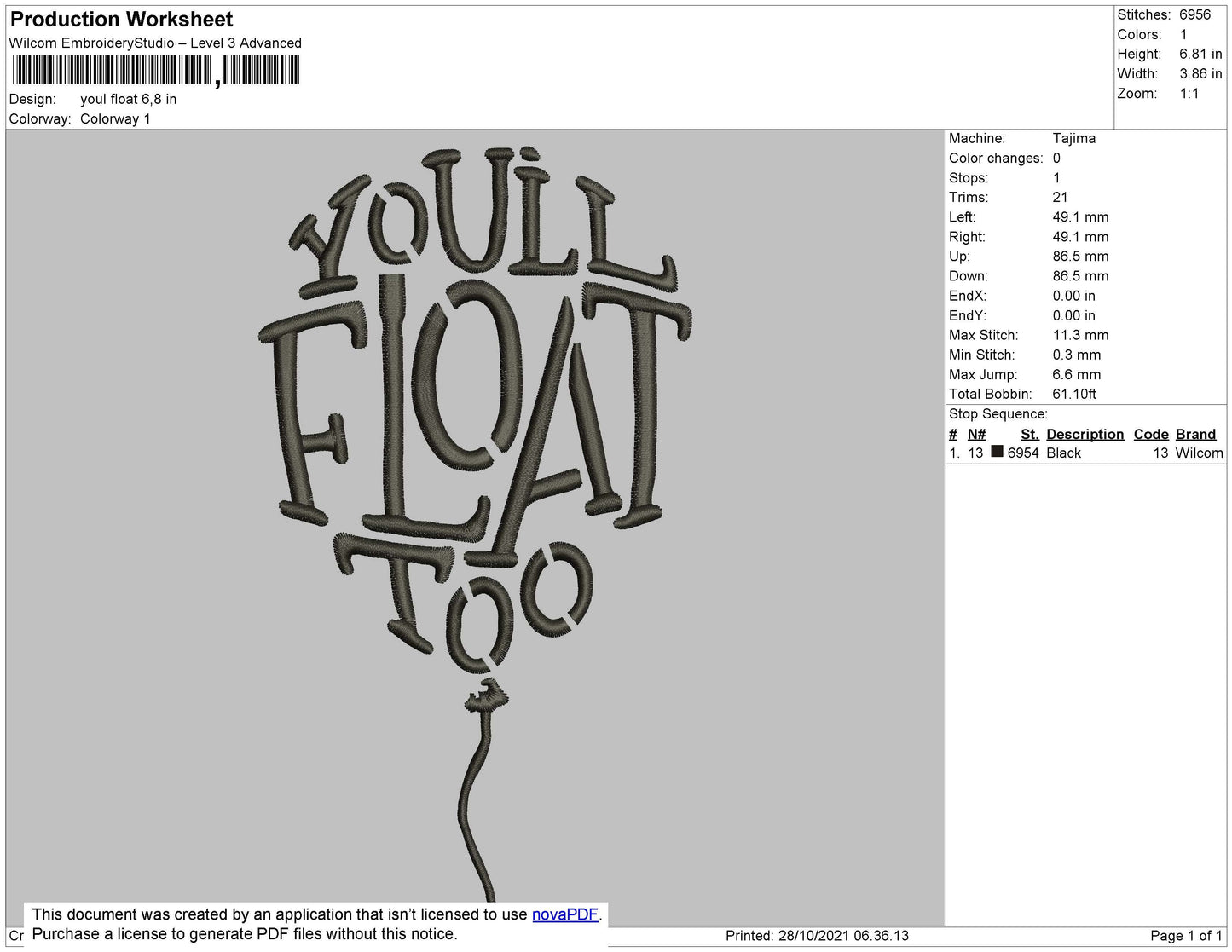Click 'Black' description in stop sequence row
Screen dimensions: 1232x952
click(1064, 453)
